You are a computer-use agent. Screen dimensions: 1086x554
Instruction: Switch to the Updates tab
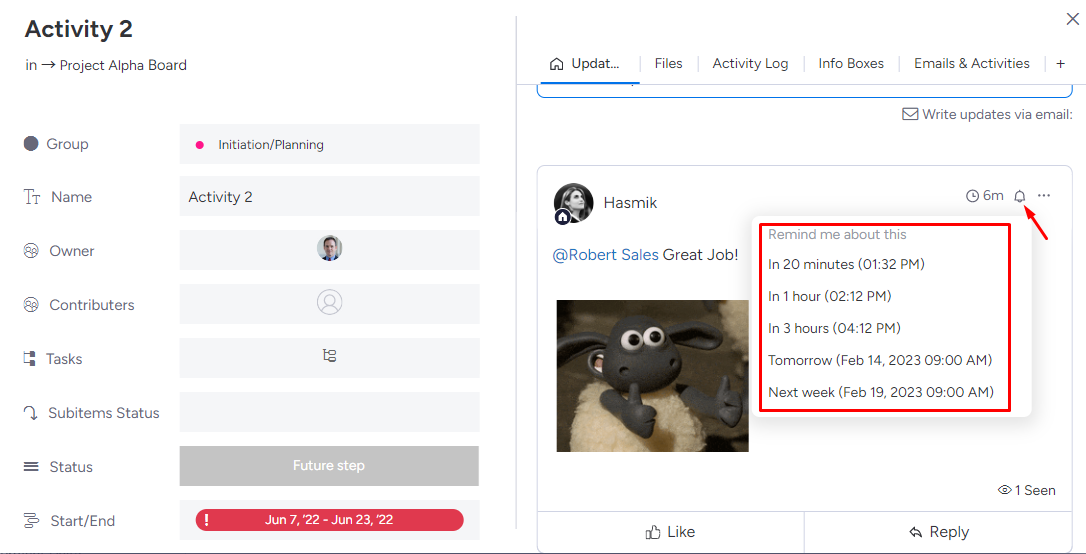click(x=584, y=64)
